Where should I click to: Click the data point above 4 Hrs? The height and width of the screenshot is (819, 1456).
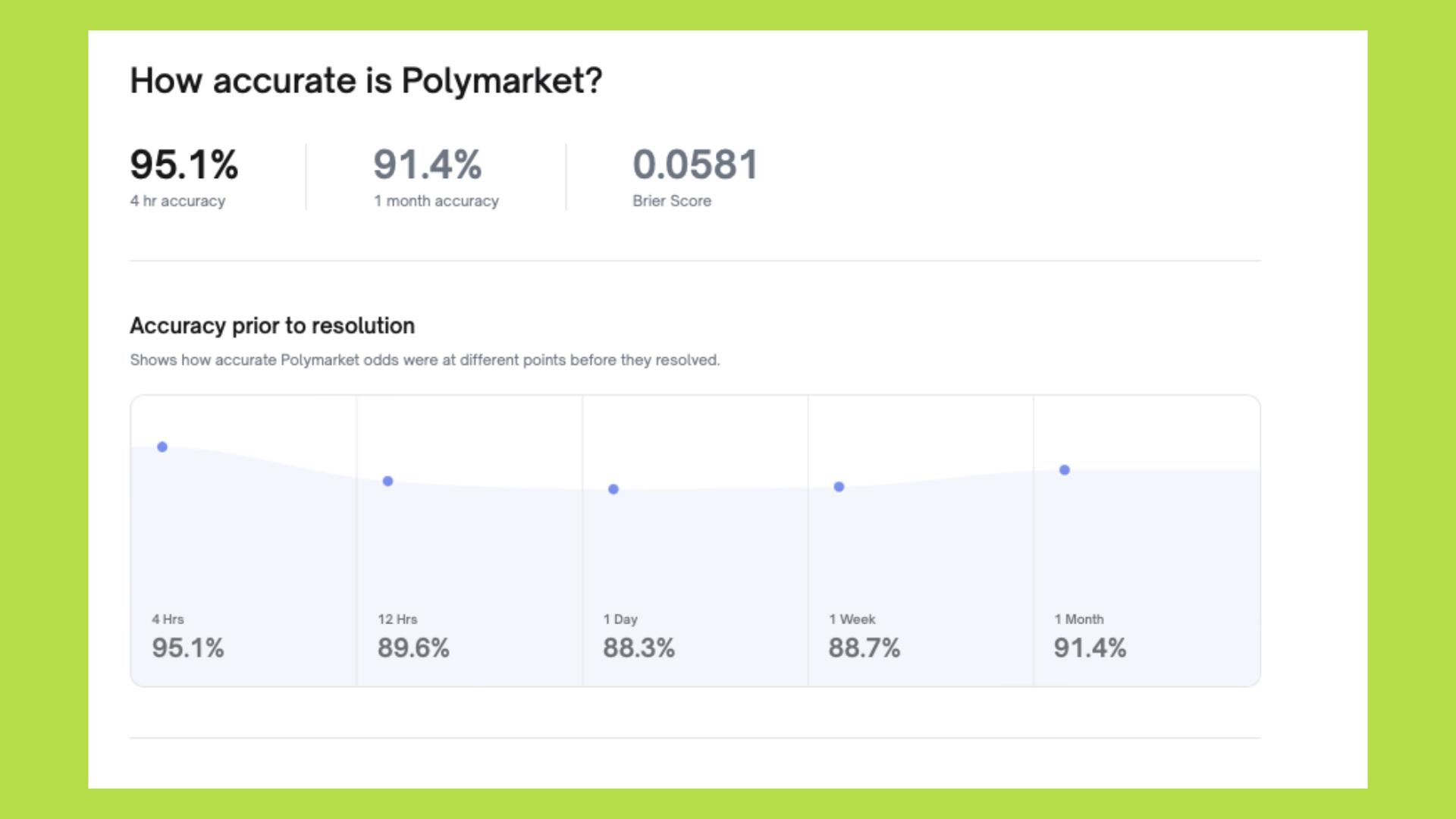tap(162, 447)
